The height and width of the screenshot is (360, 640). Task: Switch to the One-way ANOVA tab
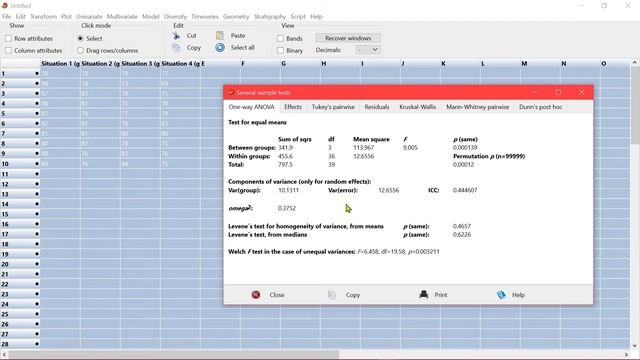(x=251, y=107)
